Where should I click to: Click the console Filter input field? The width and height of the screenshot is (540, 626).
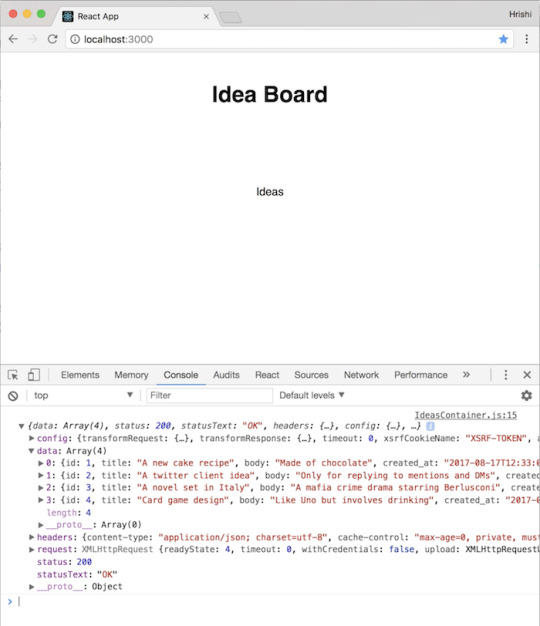coord(210,395)
